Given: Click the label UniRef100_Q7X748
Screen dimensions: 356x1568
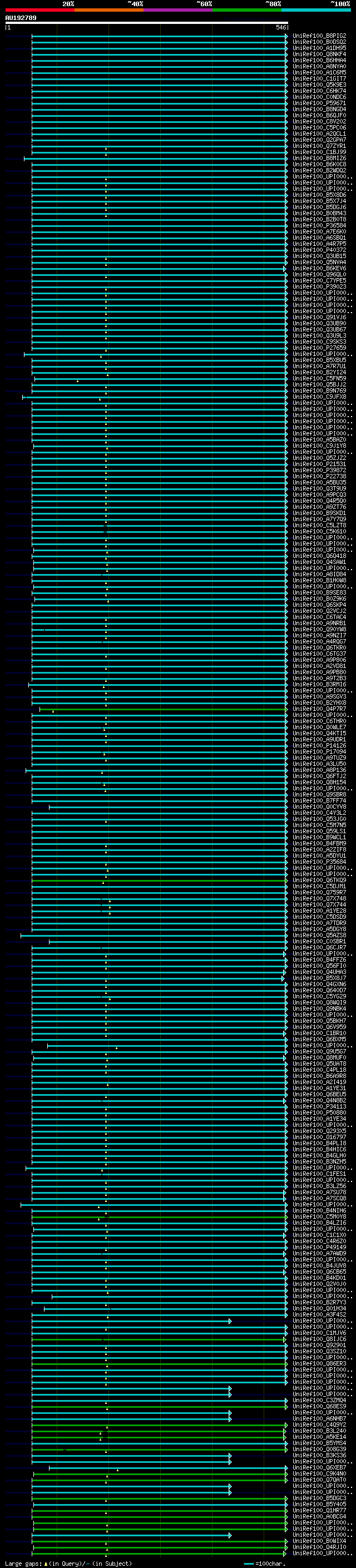Looking at the screenshot, I should [x=319, y=898].
